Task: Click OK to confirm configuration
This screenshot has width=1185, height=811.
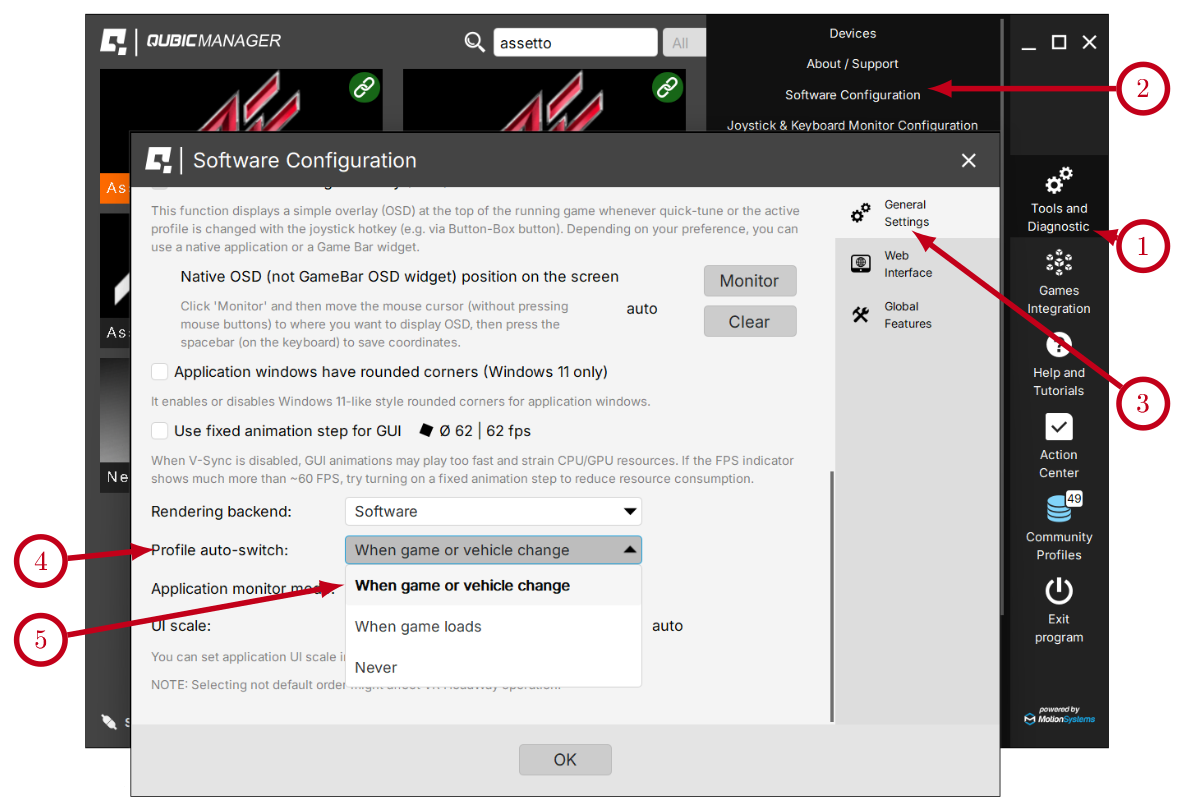Action: pyautogui.click(x=564, y=760)
